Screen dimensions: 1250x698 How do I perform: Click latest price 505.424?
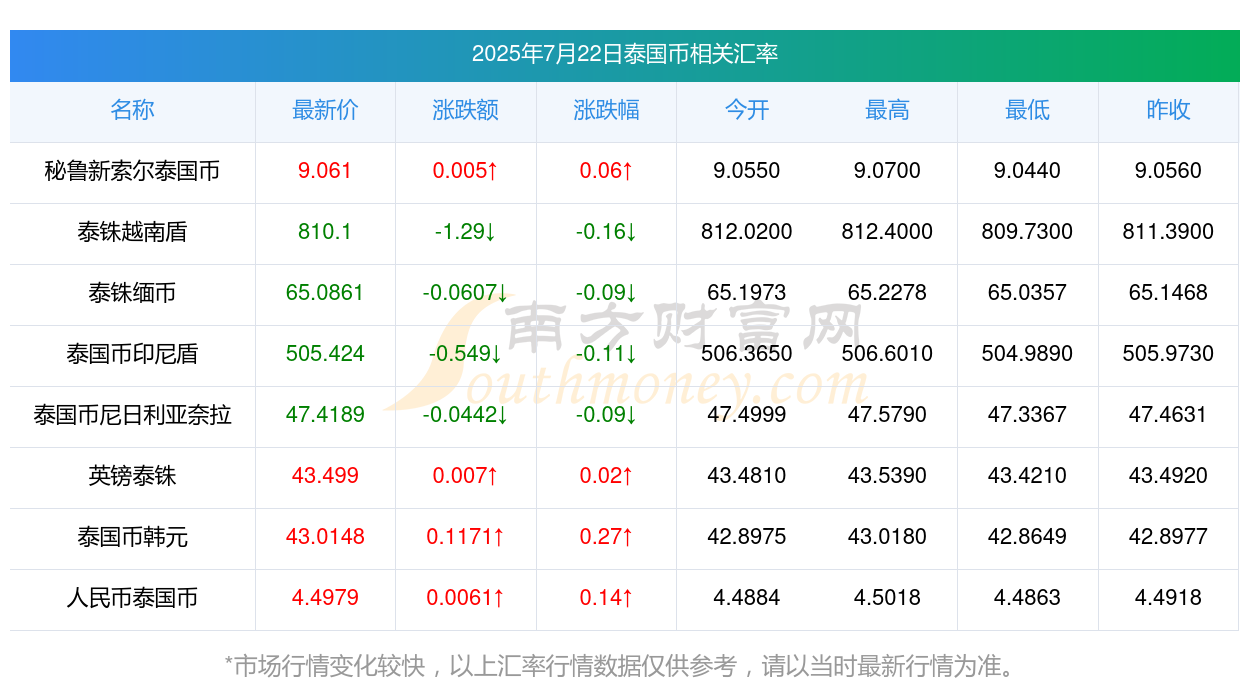(x=325, y=354)
